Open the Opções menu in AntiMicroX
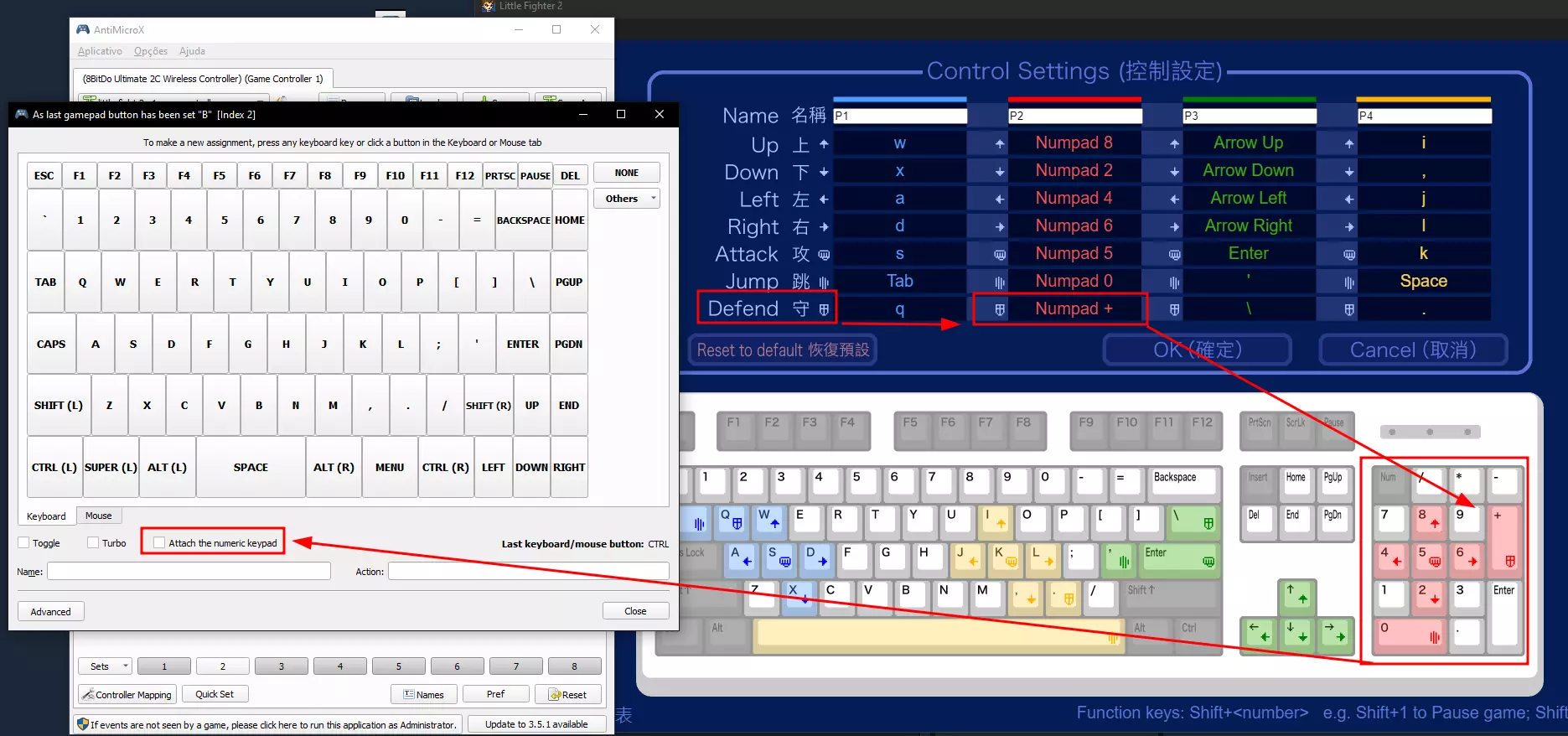Screen dimensions: 1568x736 (x=151, y=51)
